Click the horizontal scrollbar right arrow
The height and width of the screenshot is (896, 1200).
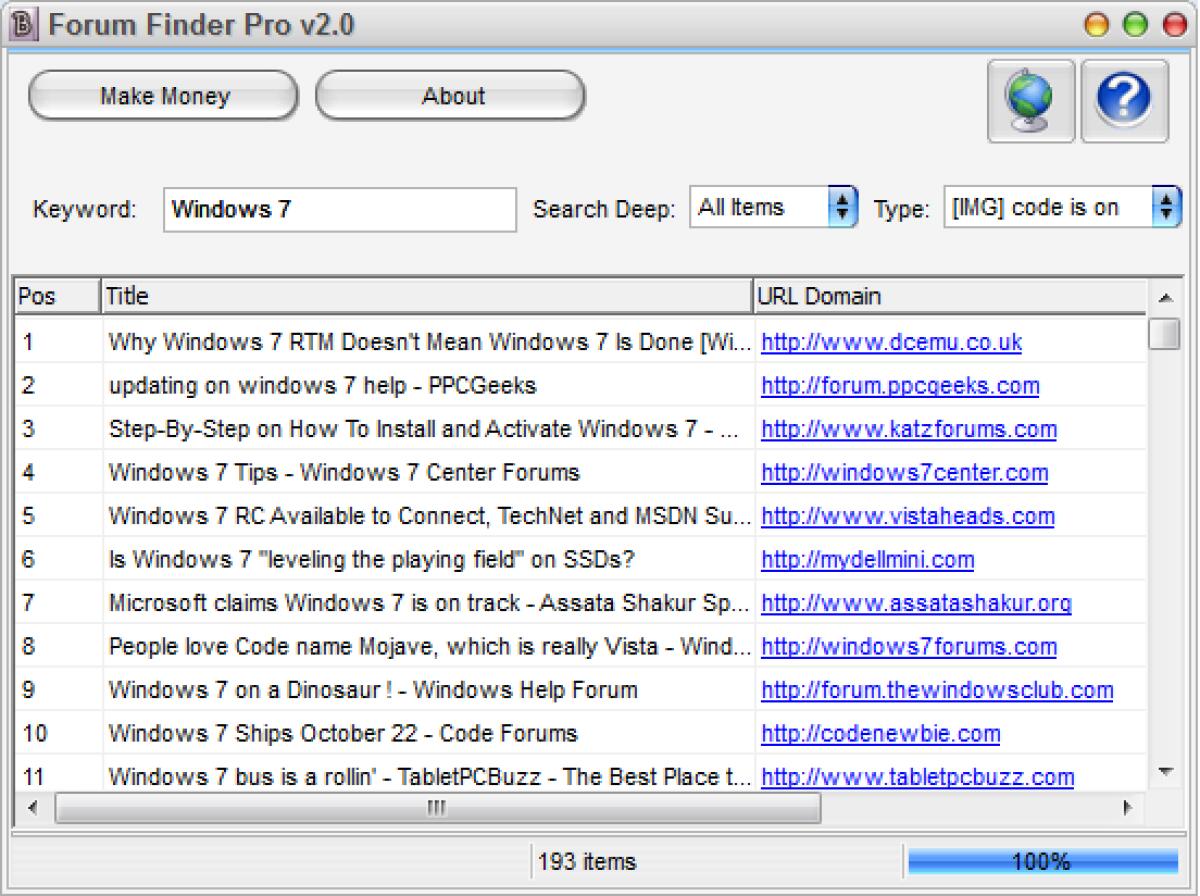click(1129, 806)
